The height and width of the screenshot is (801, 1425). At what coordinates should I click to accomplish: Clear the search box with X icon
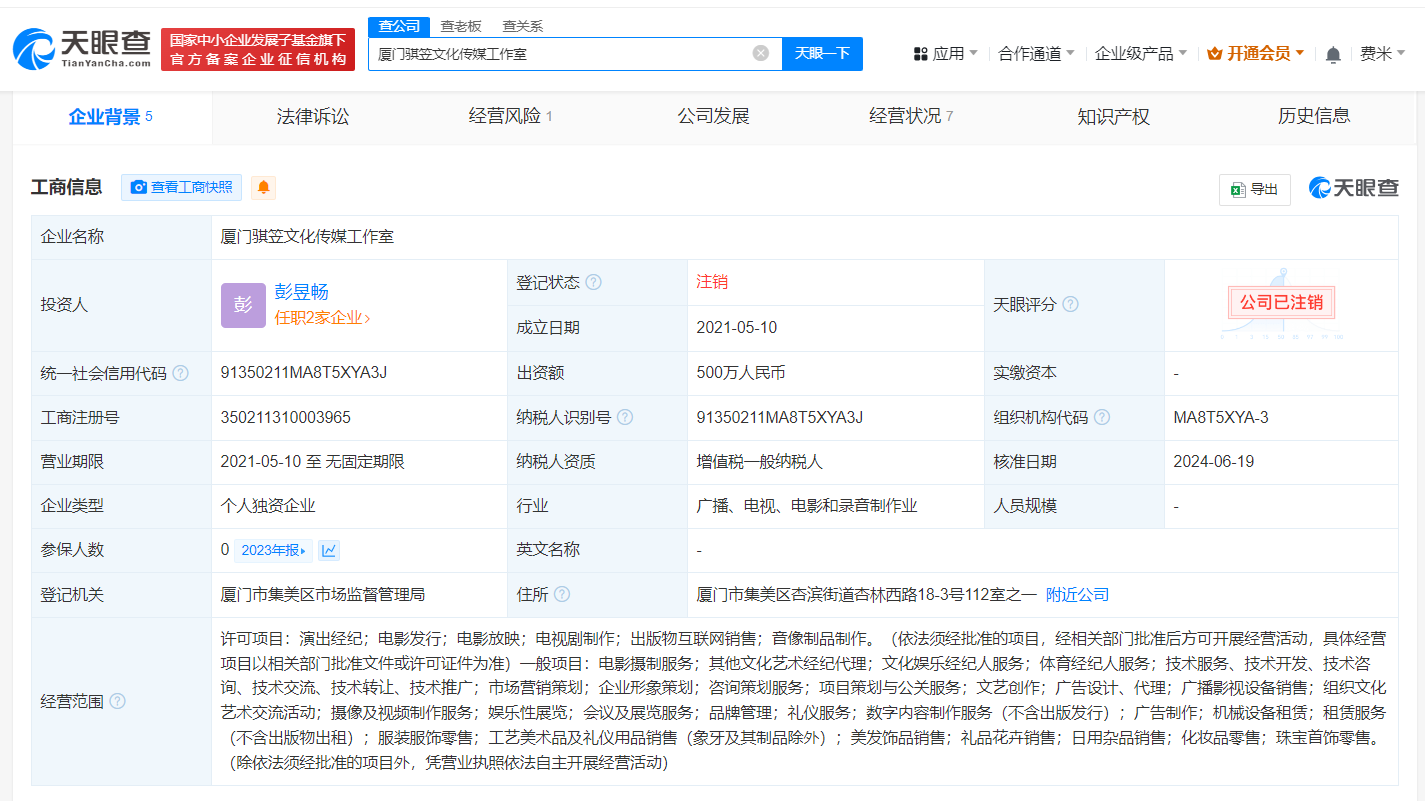click(761, 53)
